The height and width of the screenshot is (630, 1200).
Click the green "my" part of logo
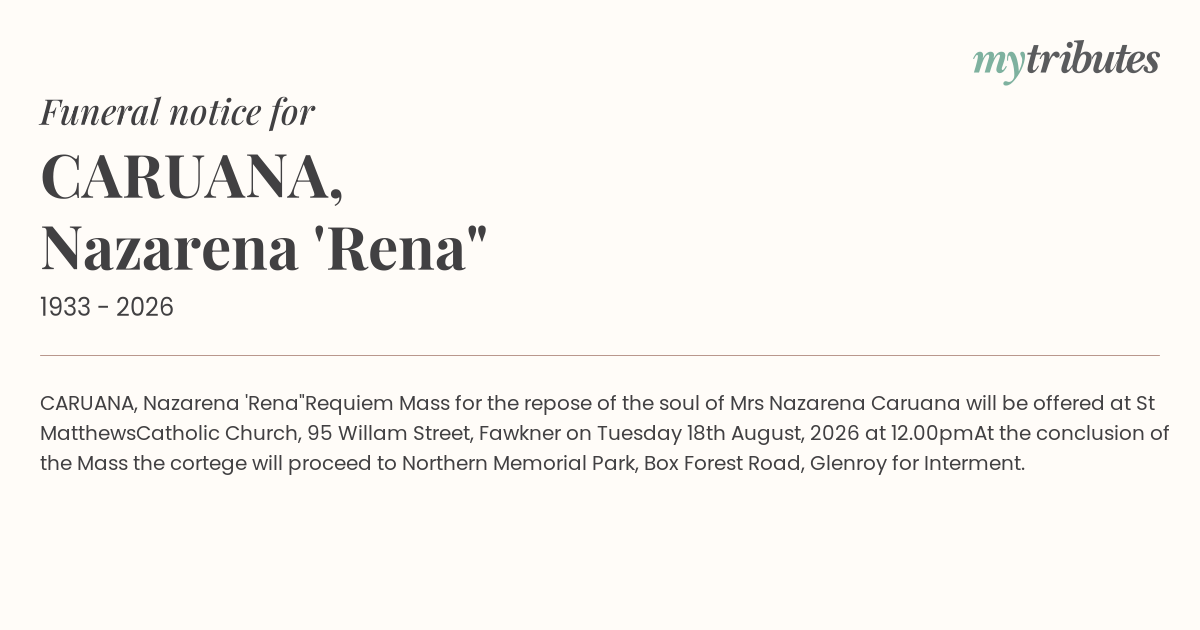click(x=999, y=64)
